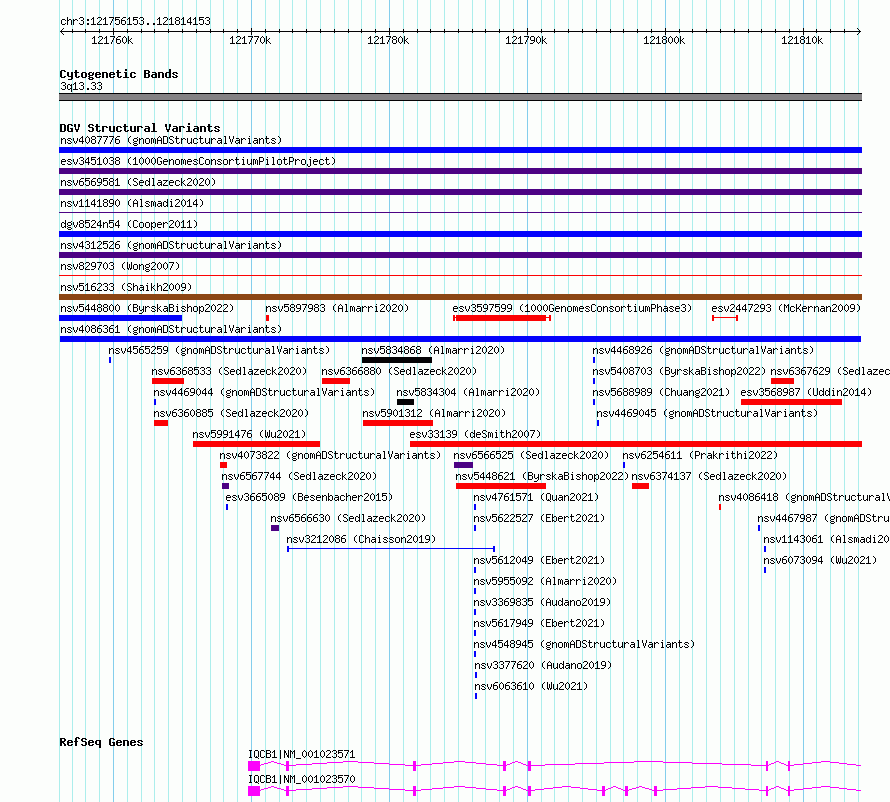The width and height of the screenshot is (890, 802).
Task: Click nsv4073822 gnomAD label
Action: (x=330, y=455)
